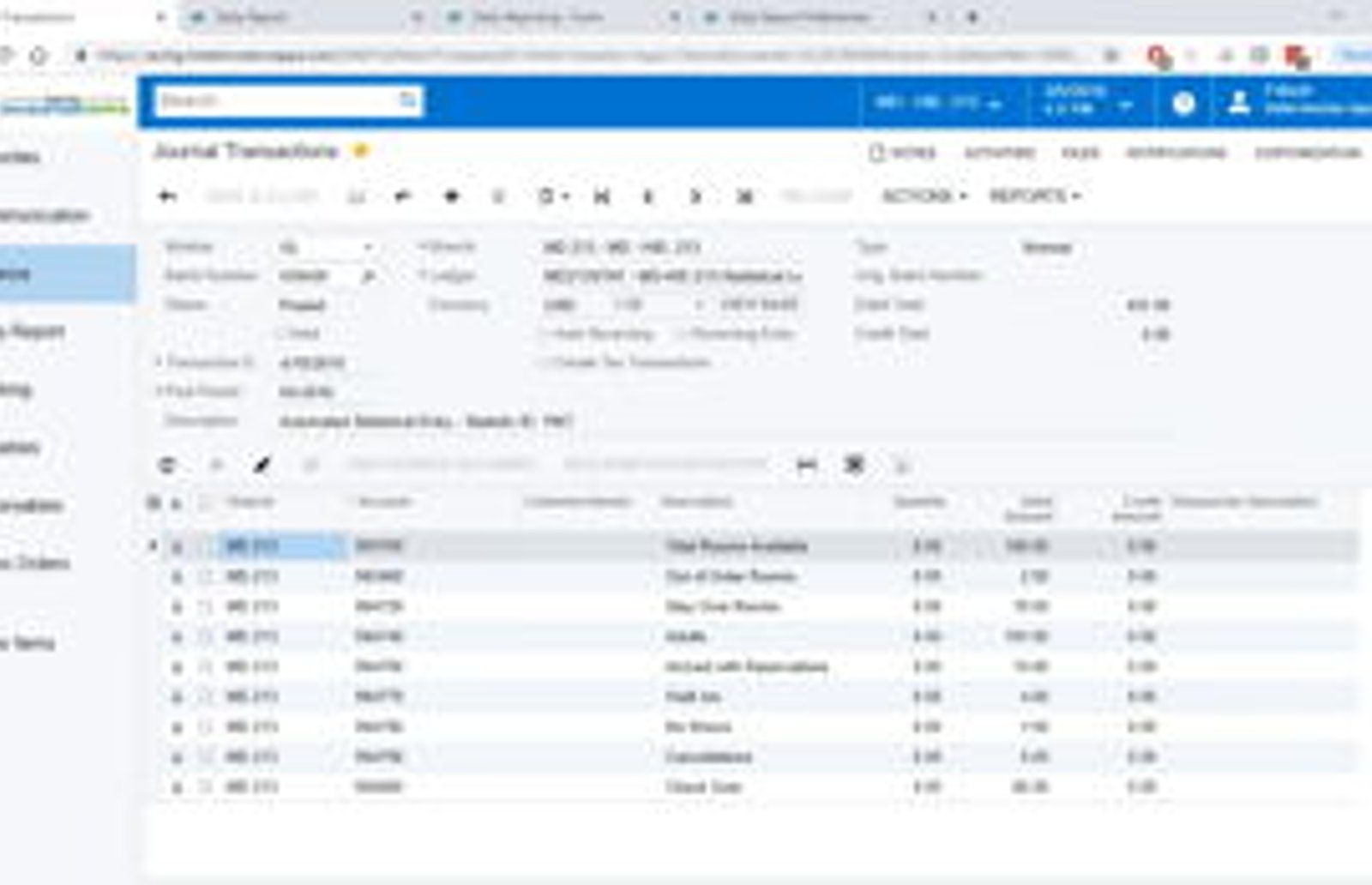The height and width of the screenshot is (885, 1372).
Task: Expand the clipboard copy-paste dropdown
Action: point(554,196)
